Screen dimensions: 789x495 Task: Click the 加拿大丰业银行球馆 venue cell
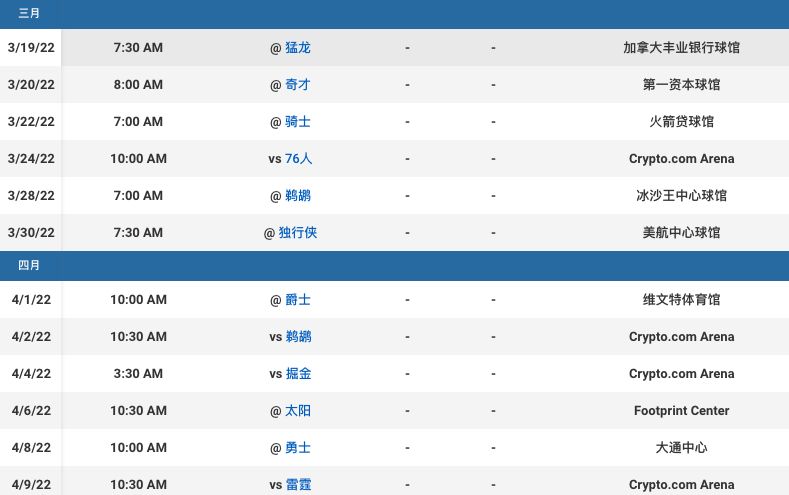(681, 47)
